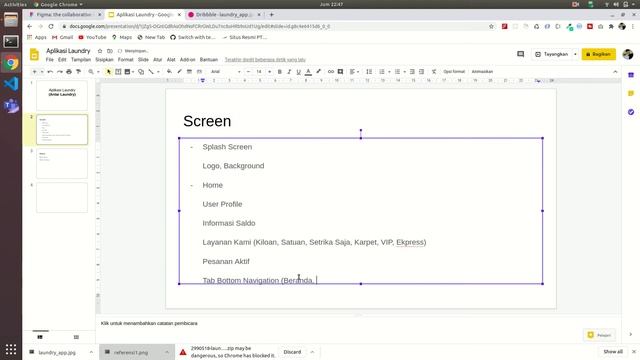Select the Shape tool icon
Screen dimensions: 640x360
pyautogui.click(x=141, y=72)
